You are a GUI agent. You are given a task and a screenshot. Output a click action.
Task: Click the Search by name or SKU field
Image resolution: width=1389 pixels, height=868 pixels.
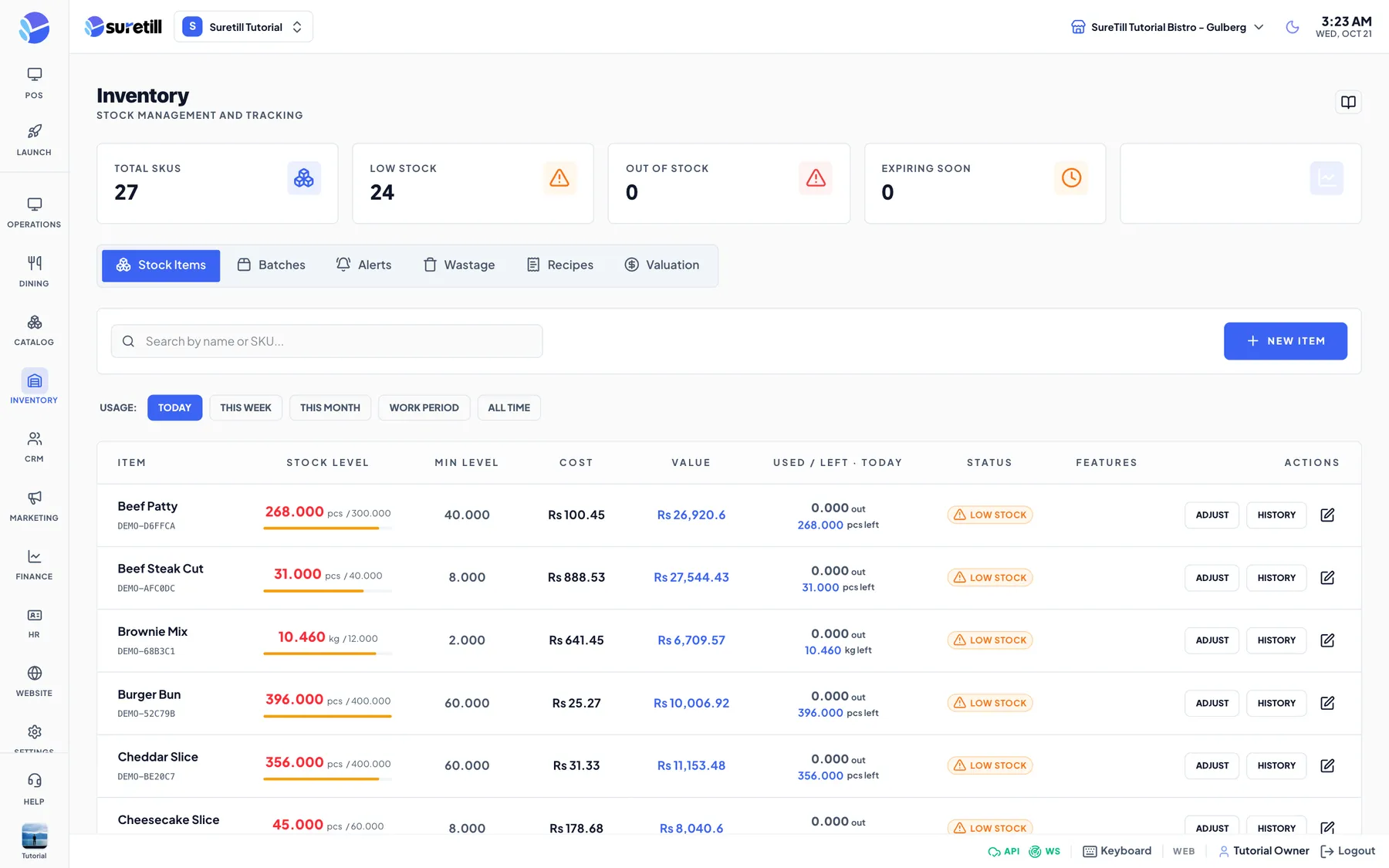pyautogui.click(x=326, y=341)
